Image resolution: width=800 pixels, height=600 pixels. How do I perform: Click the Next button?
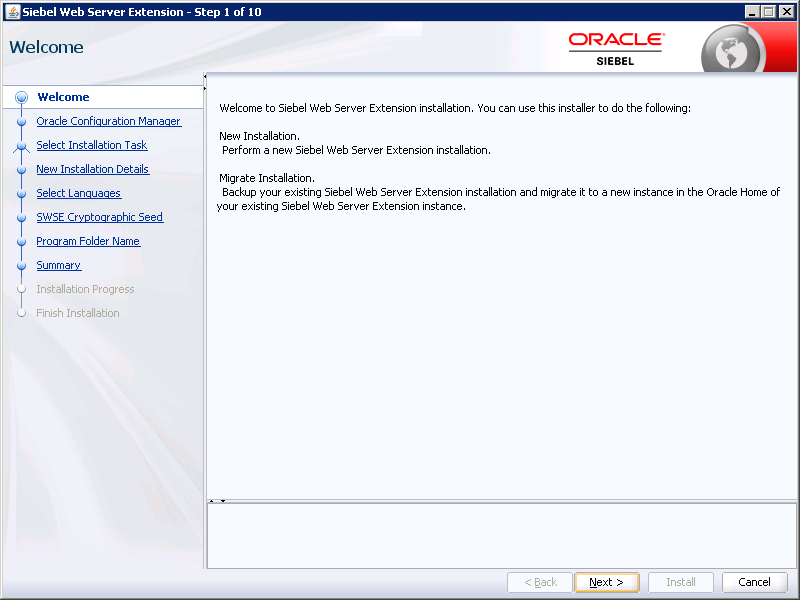[606, 582]
